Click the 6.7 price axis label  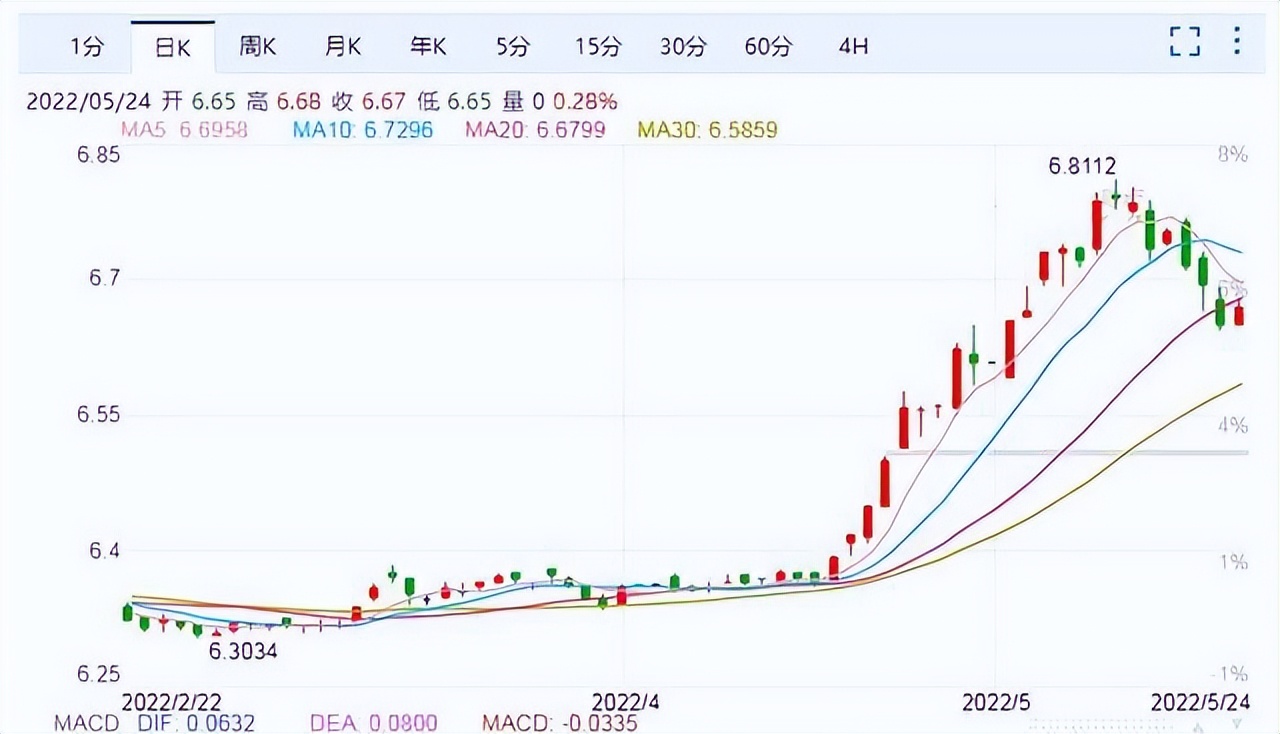(104, 277)
